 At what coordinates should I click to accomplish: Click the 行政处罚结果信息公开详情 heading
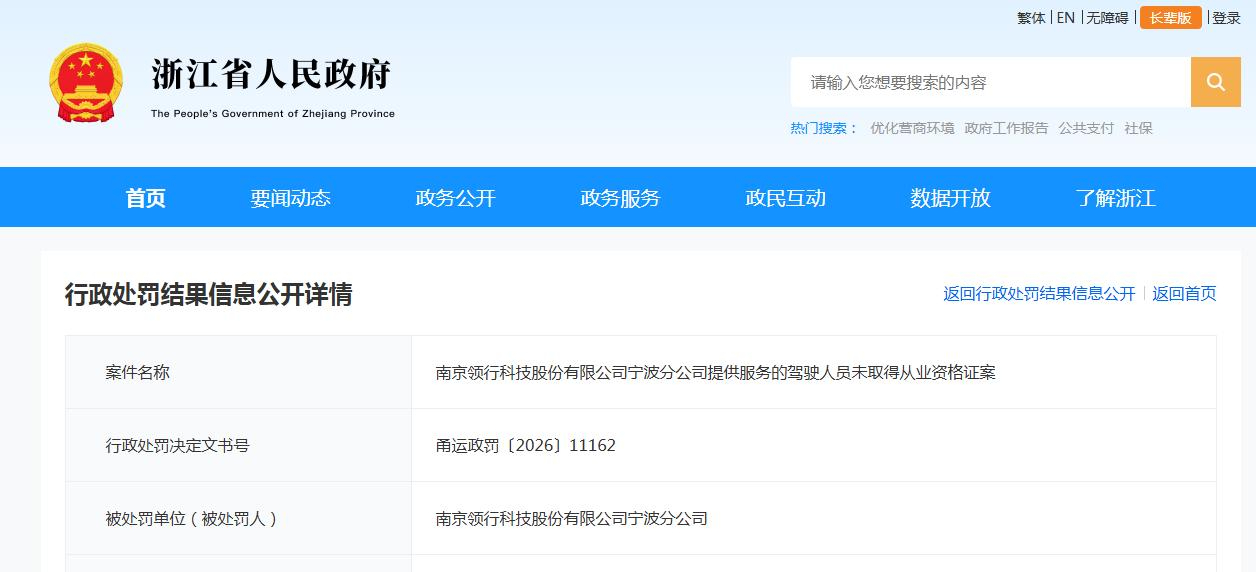[x=209, y=294]
